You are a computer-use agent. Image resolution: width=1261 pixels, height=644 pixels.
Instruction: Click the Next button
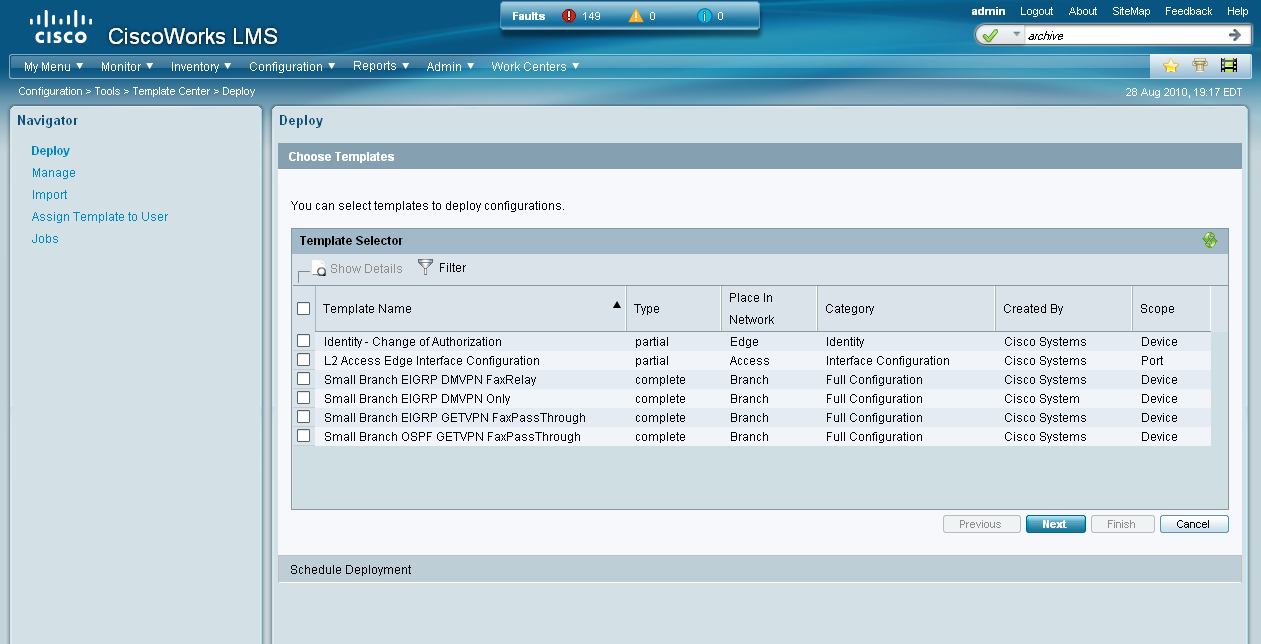tap(1055, 524)
